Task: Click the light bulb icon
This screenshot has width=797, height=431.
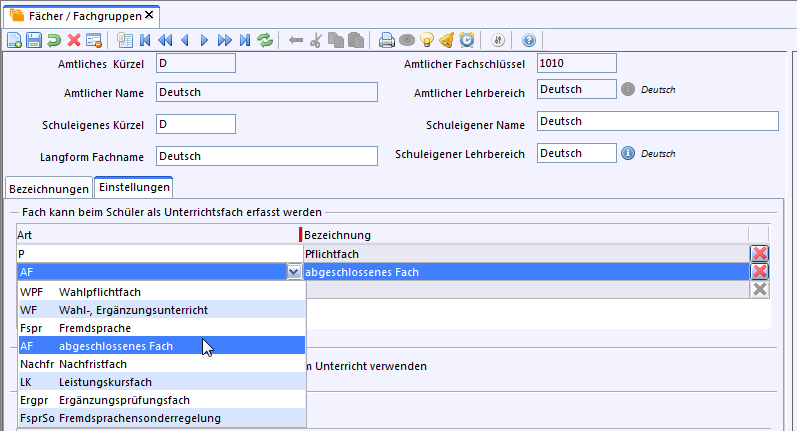Action: coord(427,41)
